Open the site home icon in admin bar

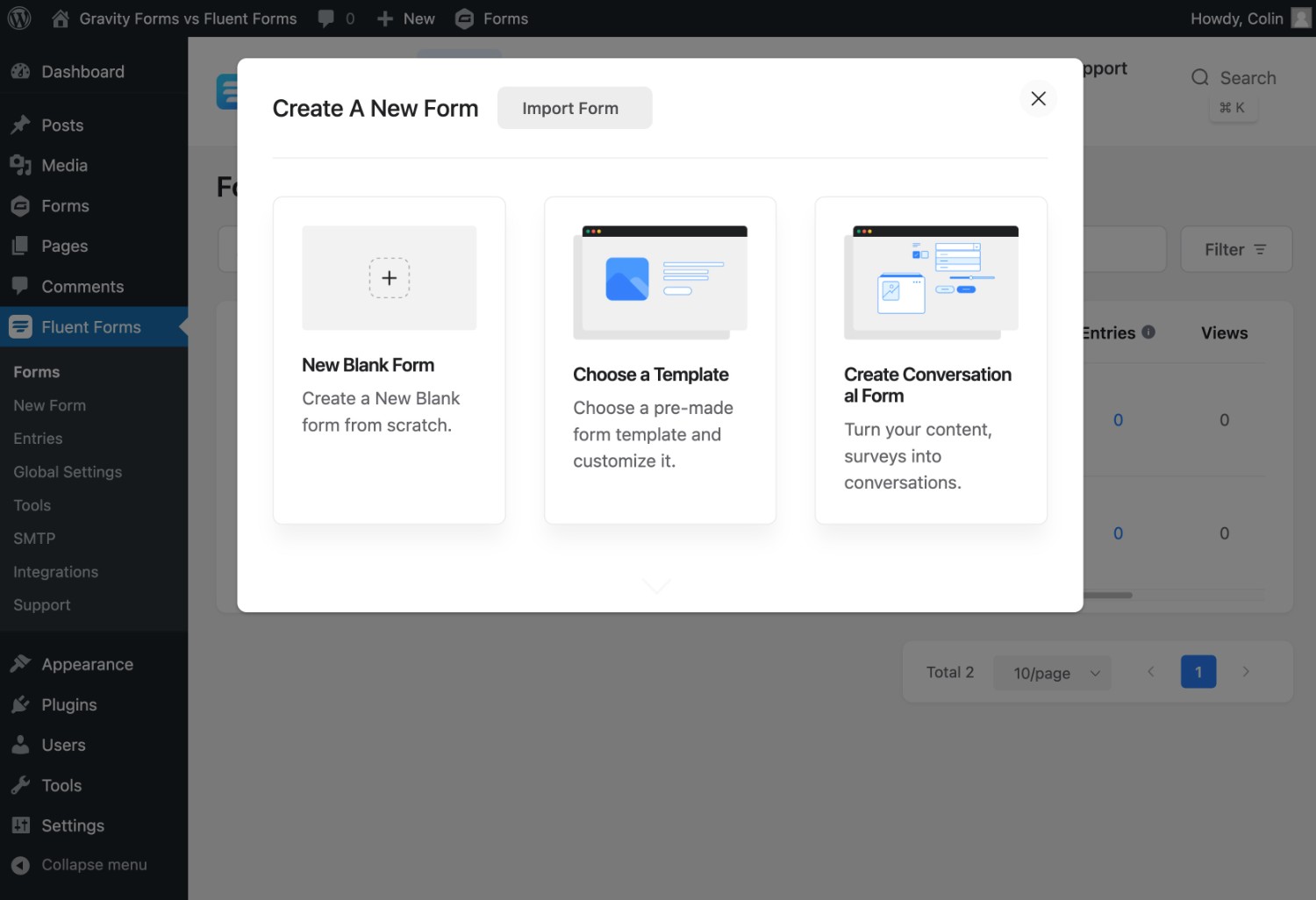[61, 18]
